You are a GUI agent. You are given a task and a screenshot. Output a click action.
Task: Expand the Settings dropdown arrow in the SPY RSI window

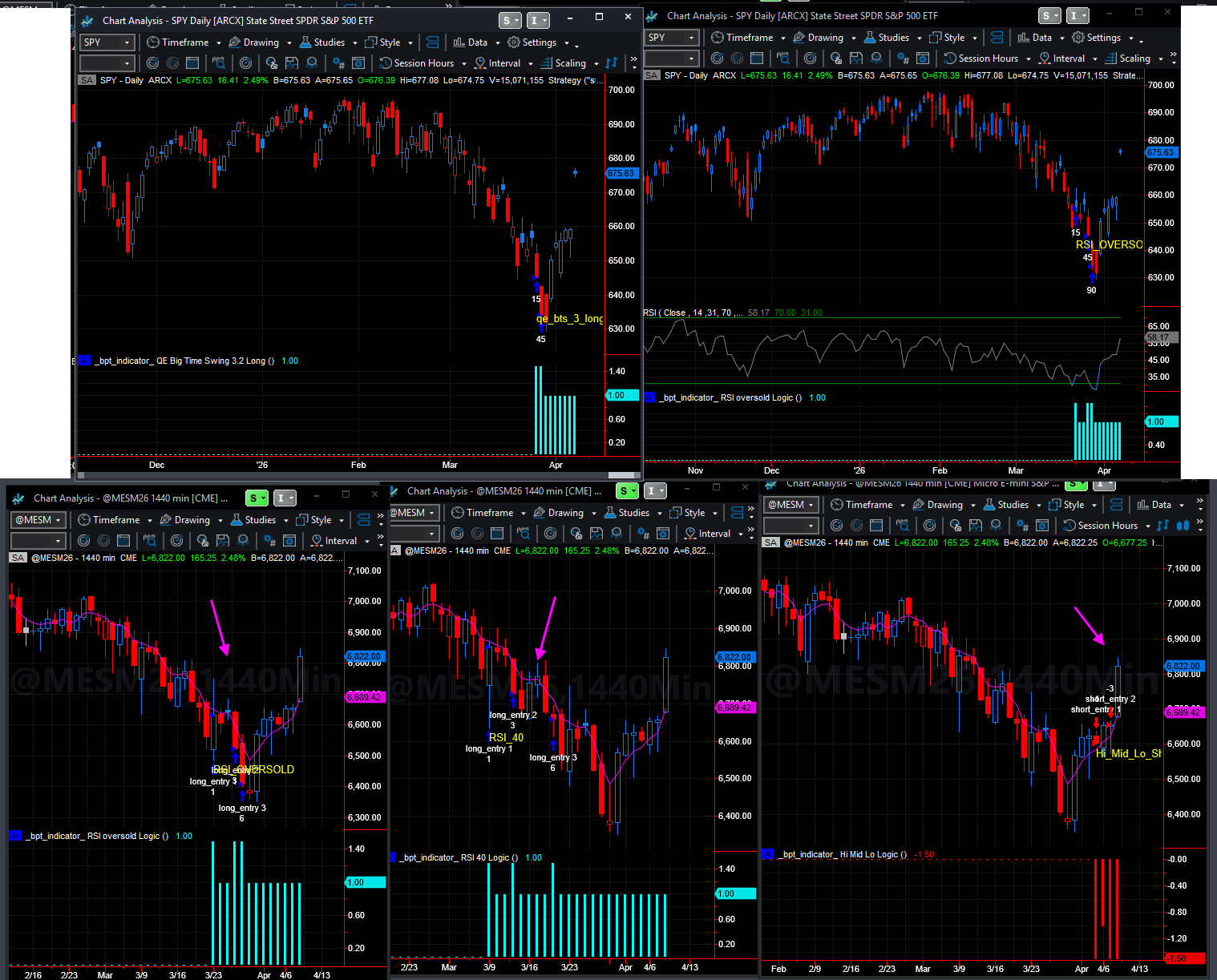coord(1130,38)
